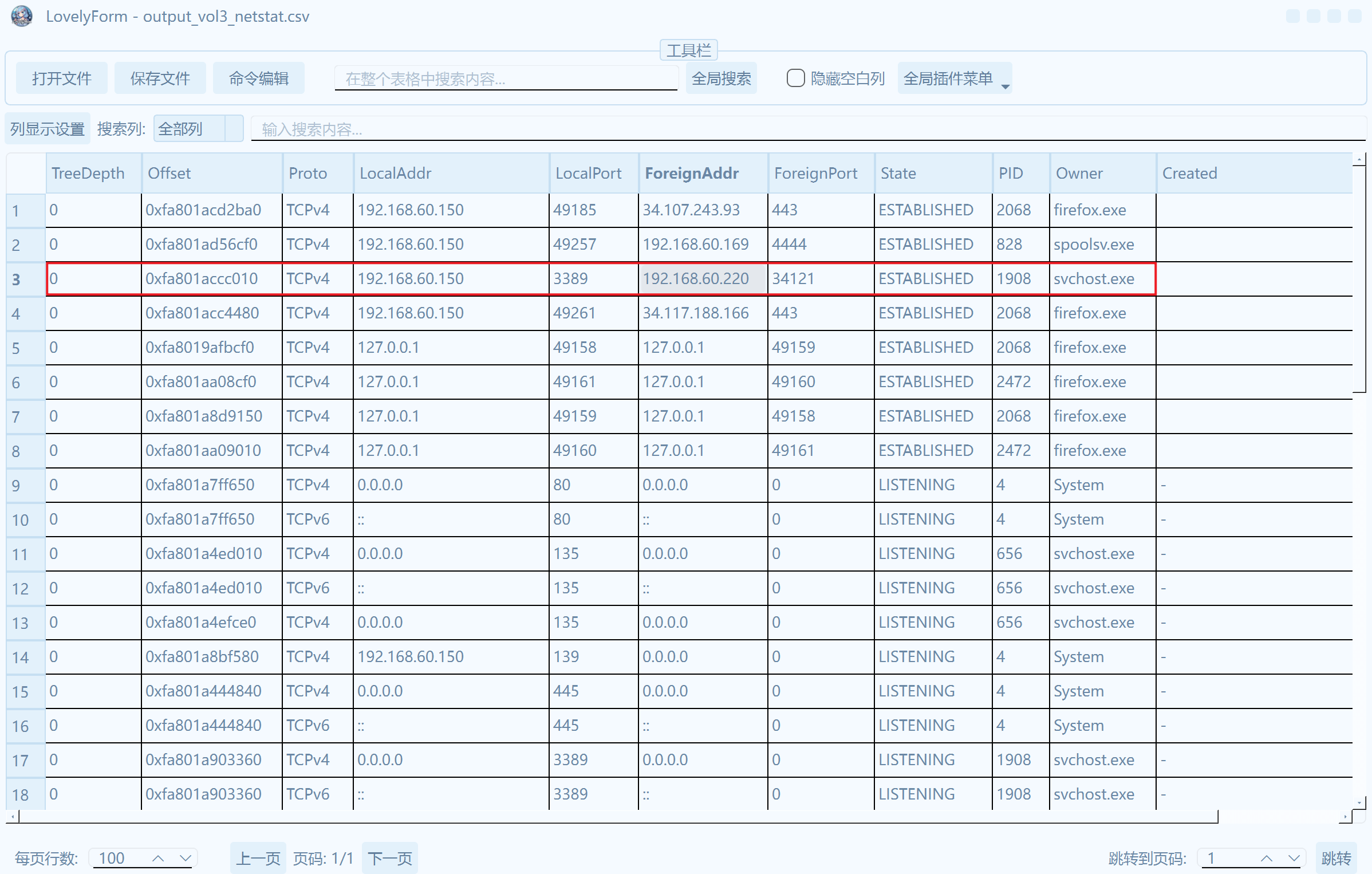Go to next page with 下一页
The height and width of the screenshot is (874, 1372).
[390, 858]
